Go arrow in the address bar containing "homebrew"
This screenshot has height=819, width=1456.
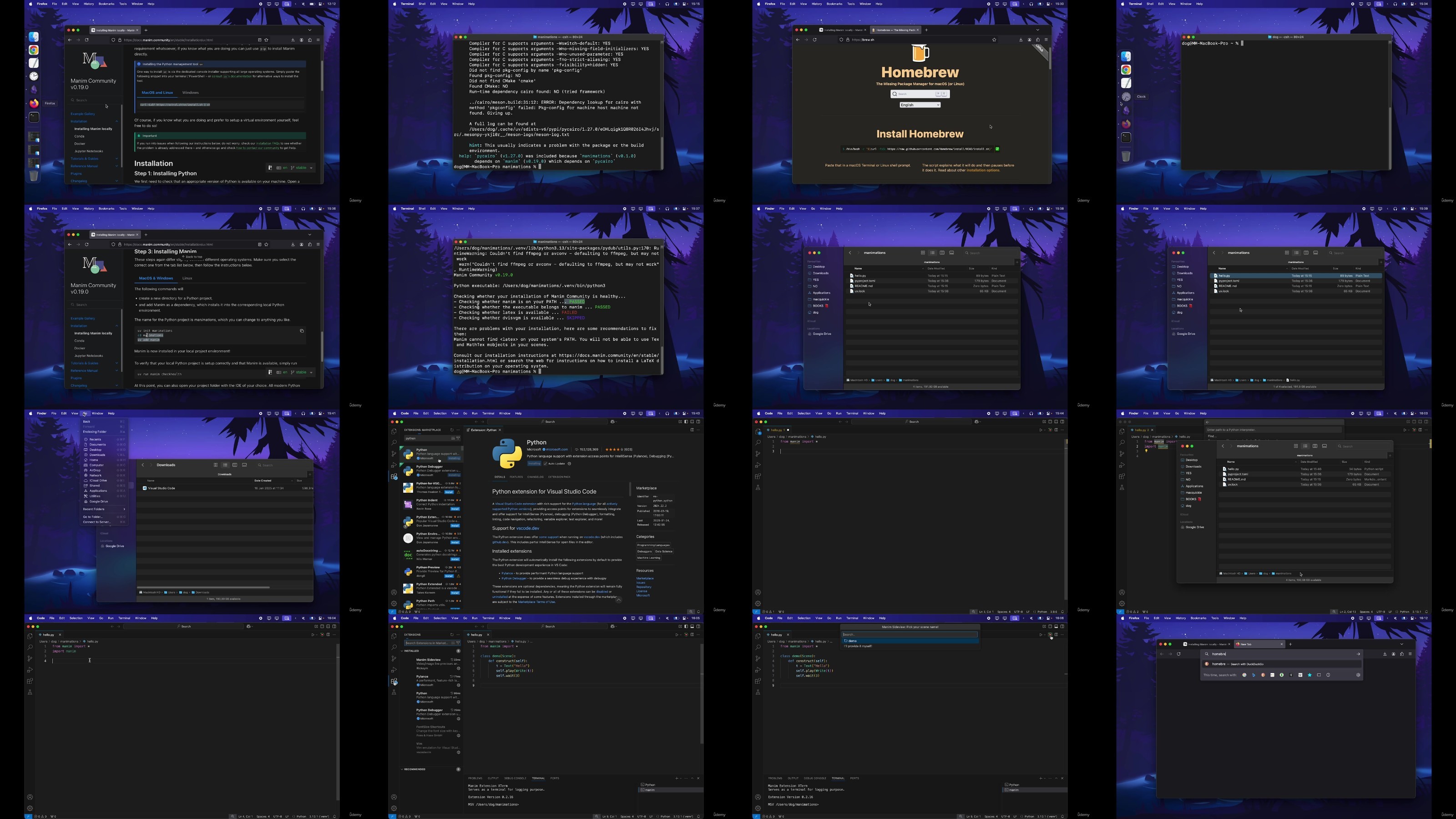pyautogui.click(x=1358, y=654)
